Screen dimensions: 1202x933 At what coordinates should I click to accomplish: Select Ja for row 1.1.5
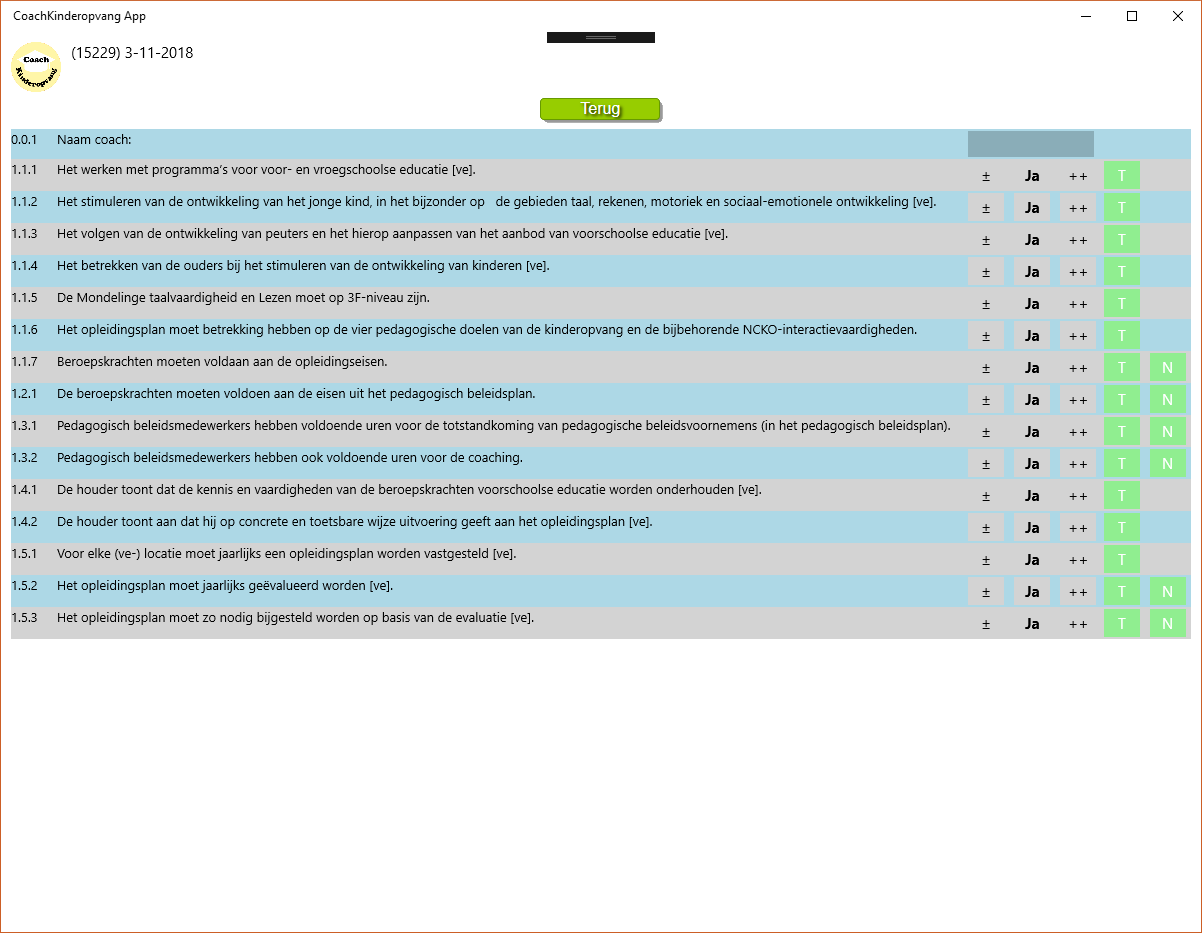tap(1032, 304)
